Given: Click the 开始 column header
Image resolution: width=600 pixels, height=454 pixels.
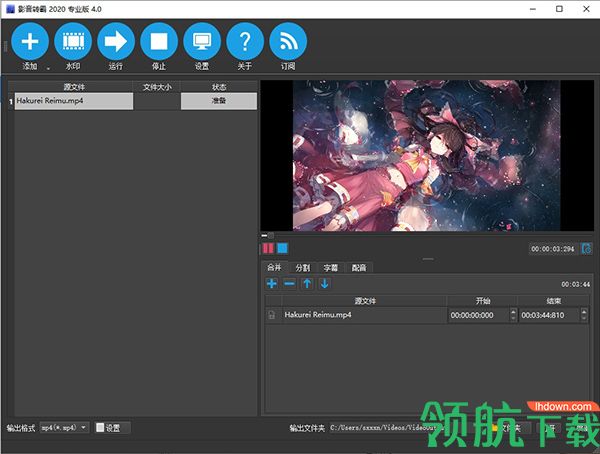Looking at the screenshot, I should 482,301.
